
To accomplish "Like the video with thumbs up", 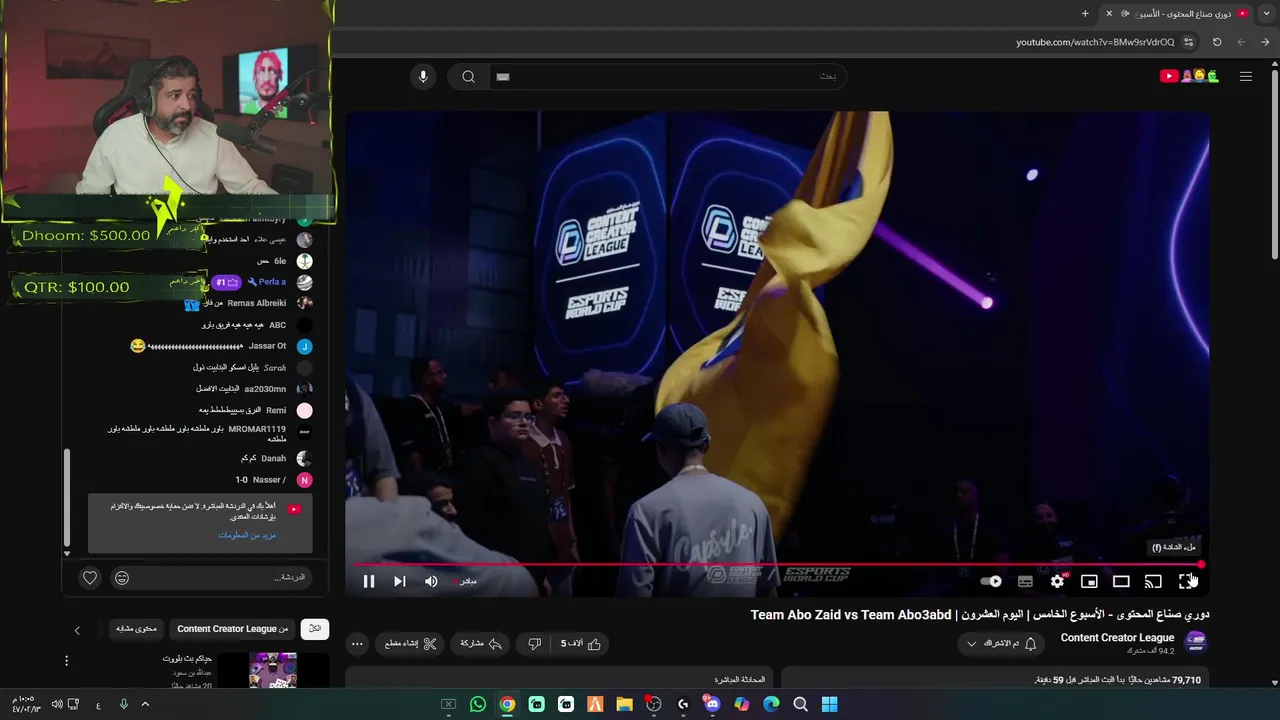I will pyautogui.click(x=581, y=644).
